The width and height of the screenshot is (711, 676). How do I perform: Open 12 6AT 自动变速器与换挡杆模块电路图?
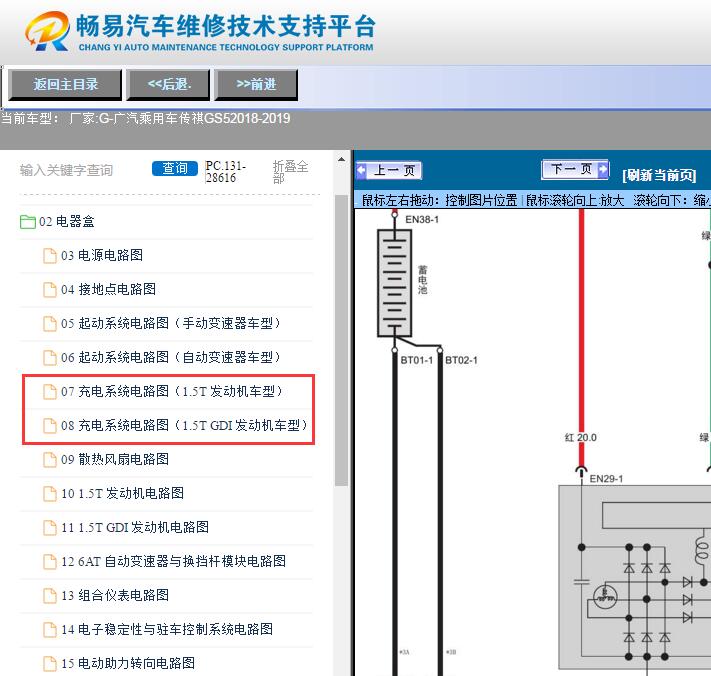(x=174, y=561)
